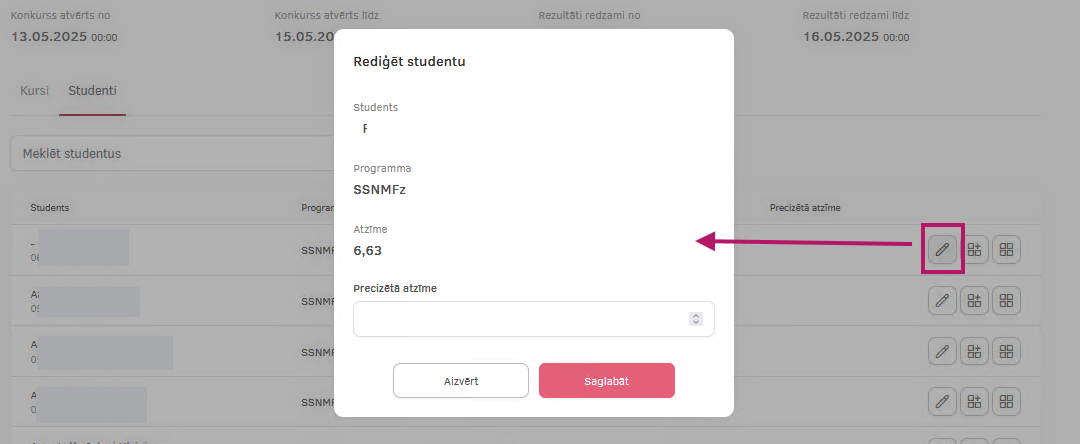Image resolution: width=1080 pixels, height=444 pixels.
Task: Open the grid icon in third student row
Action: pos(1006,351)
